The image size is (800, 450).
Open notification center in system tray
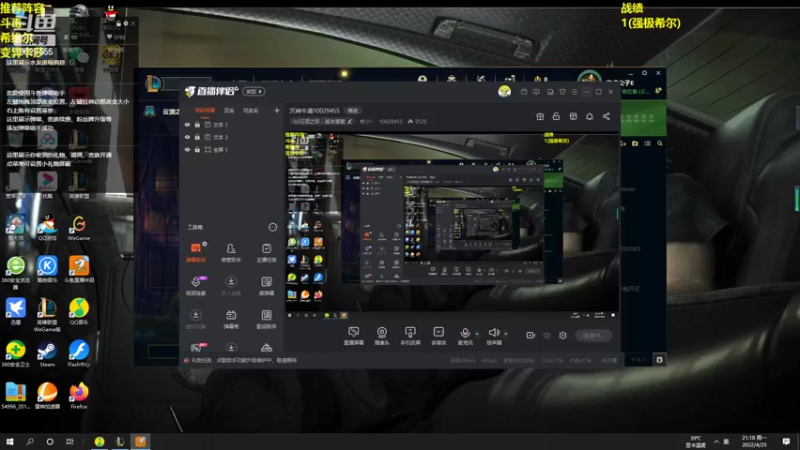point(786,441)
